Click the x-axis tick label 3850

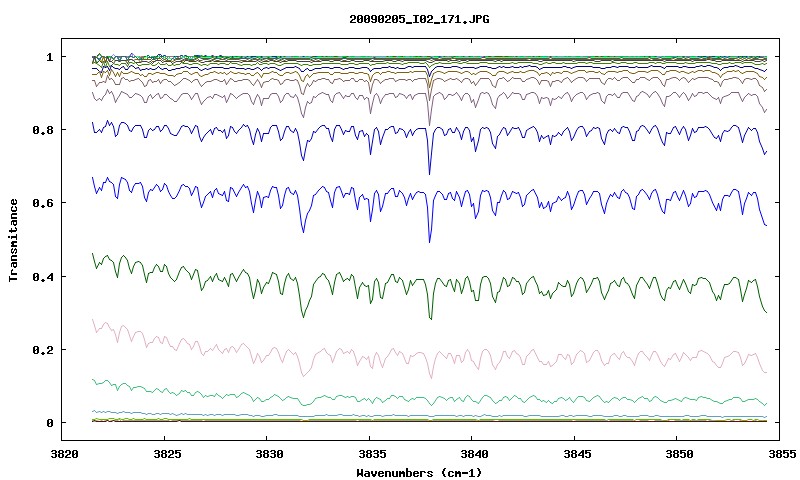(679, 454)
